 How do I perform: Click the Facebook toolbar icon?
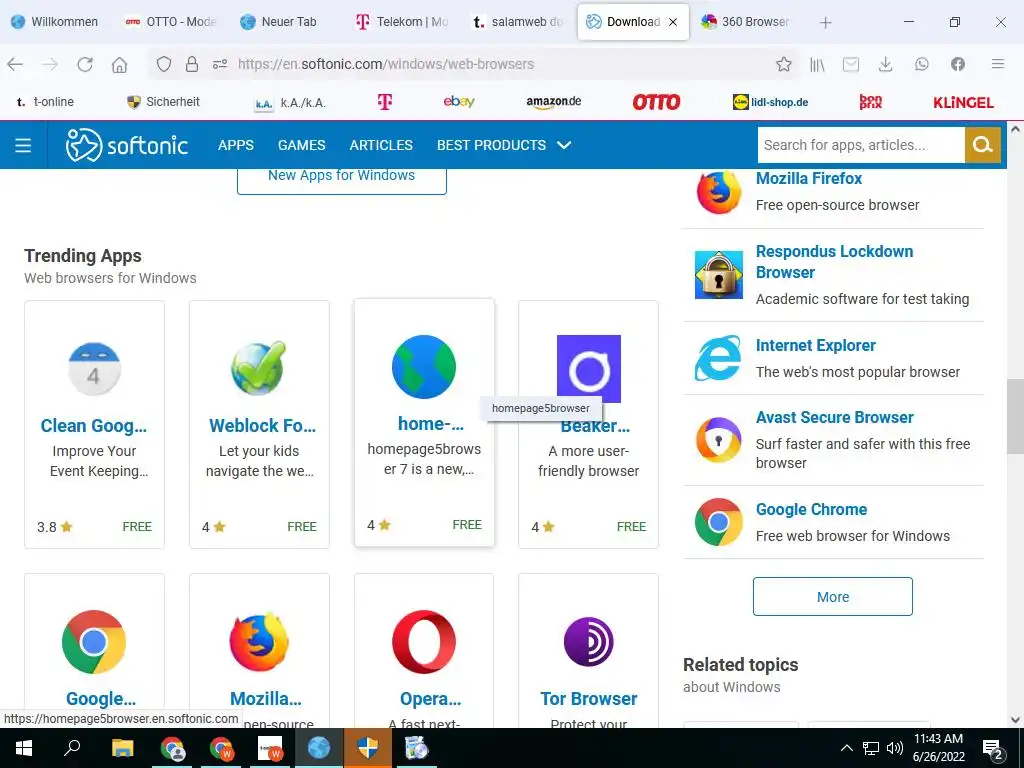(957, 64)
